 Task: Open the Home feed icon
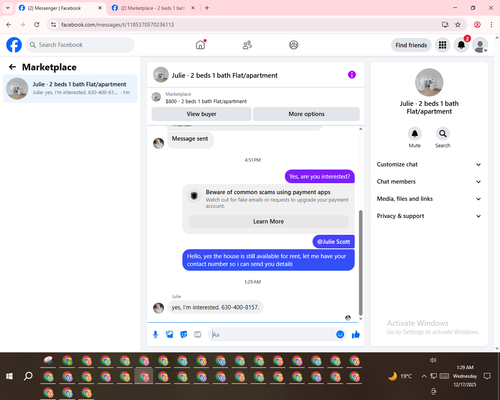200,45
